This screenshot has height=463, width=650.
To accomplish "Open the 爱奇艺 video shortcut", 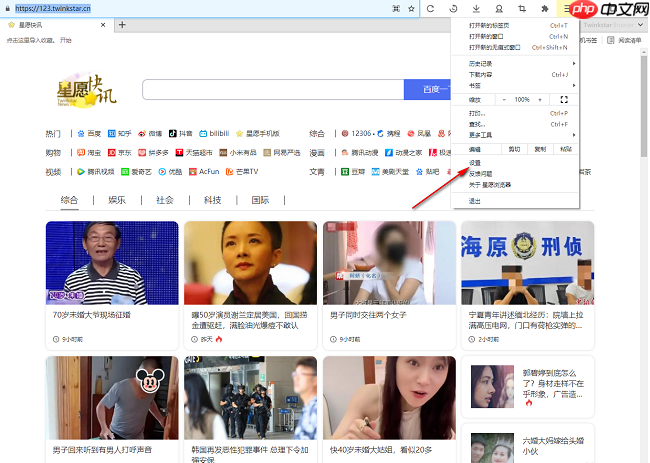I will pos(136,172).
